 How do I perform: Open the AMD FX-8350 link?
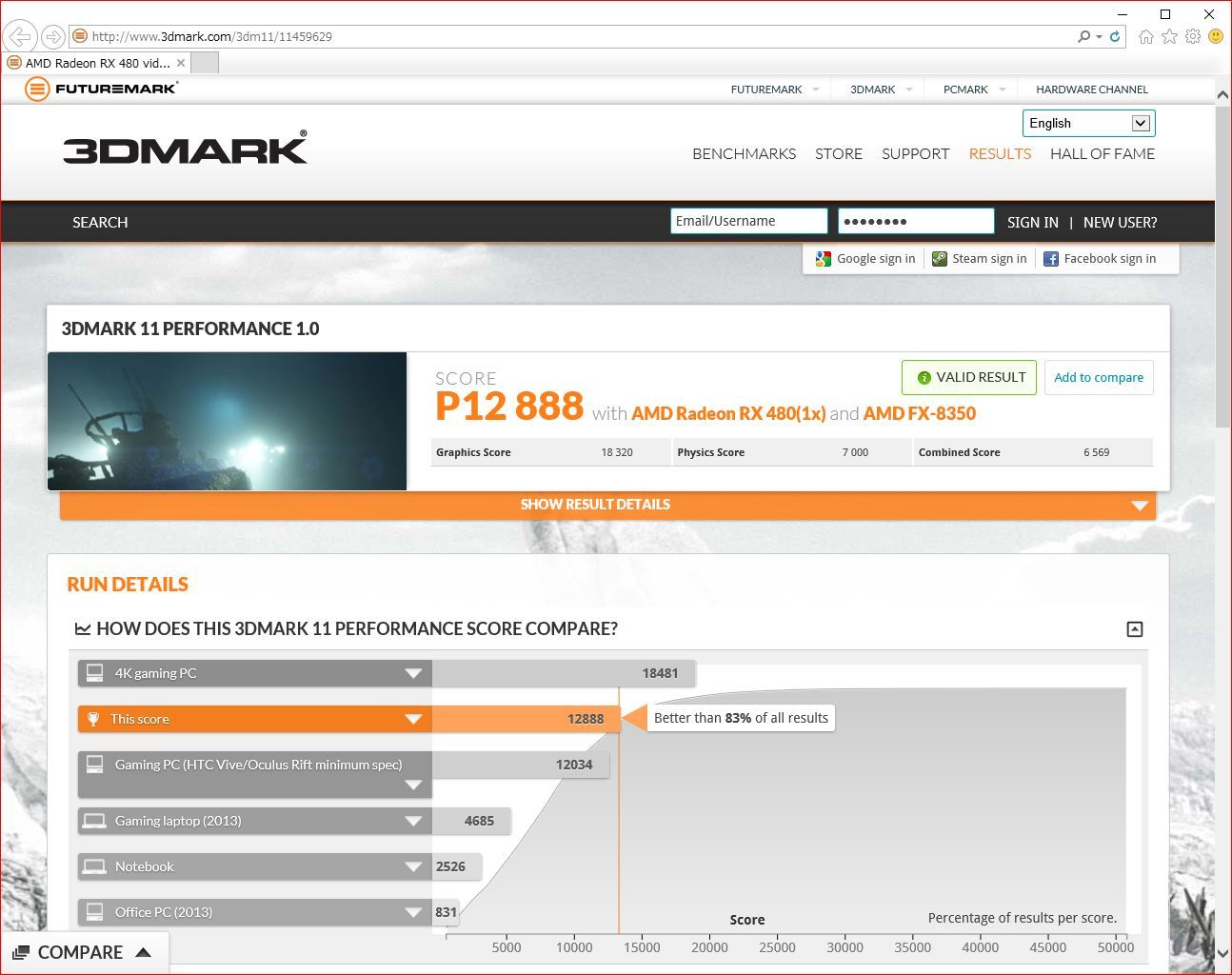[x=920, y=413]
